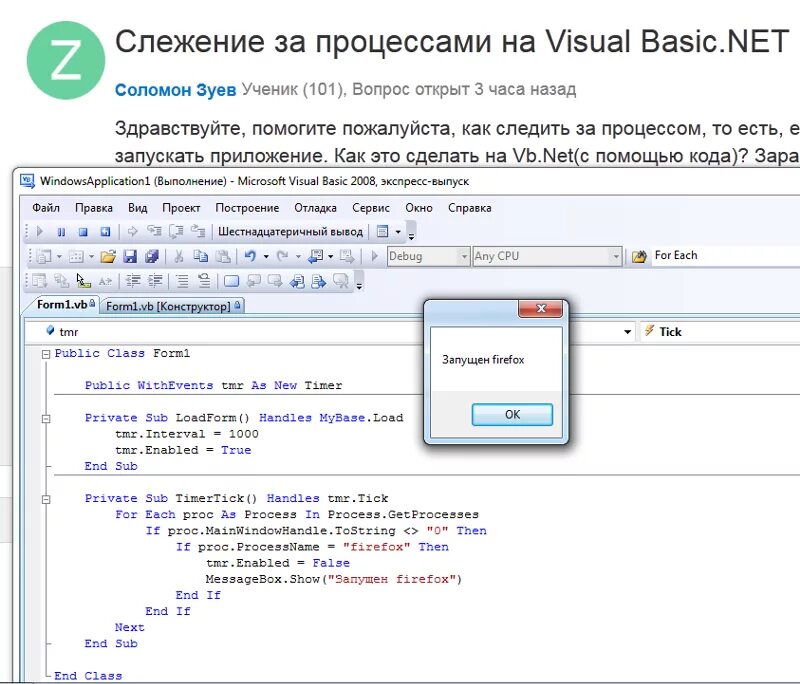800x684 pixels.
Task: Open the Debug configuration combo box
Action: coord(428,256)
